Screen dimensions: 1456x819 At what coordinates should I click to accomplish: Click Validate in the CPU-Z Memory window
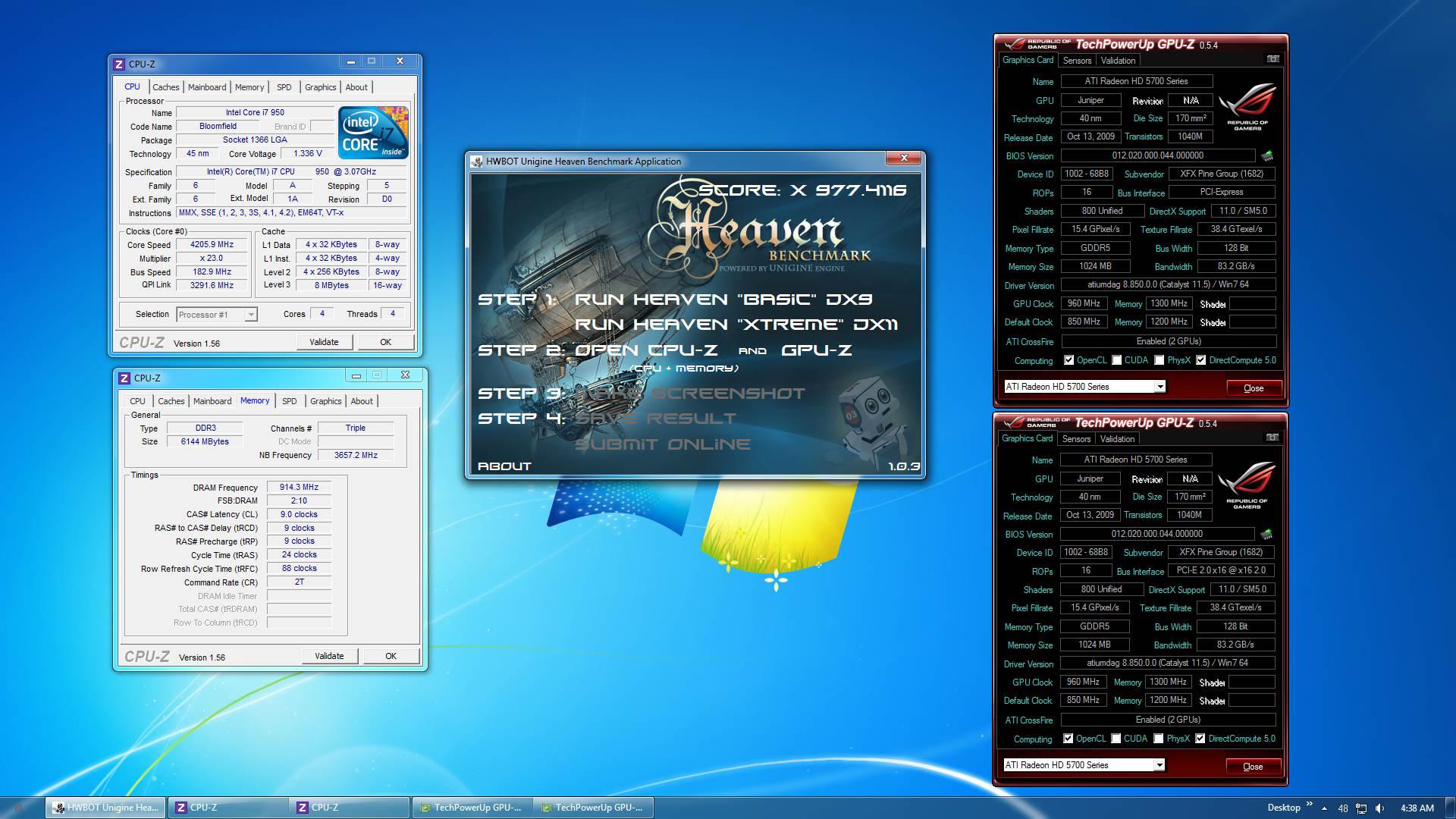click(329, 656)
